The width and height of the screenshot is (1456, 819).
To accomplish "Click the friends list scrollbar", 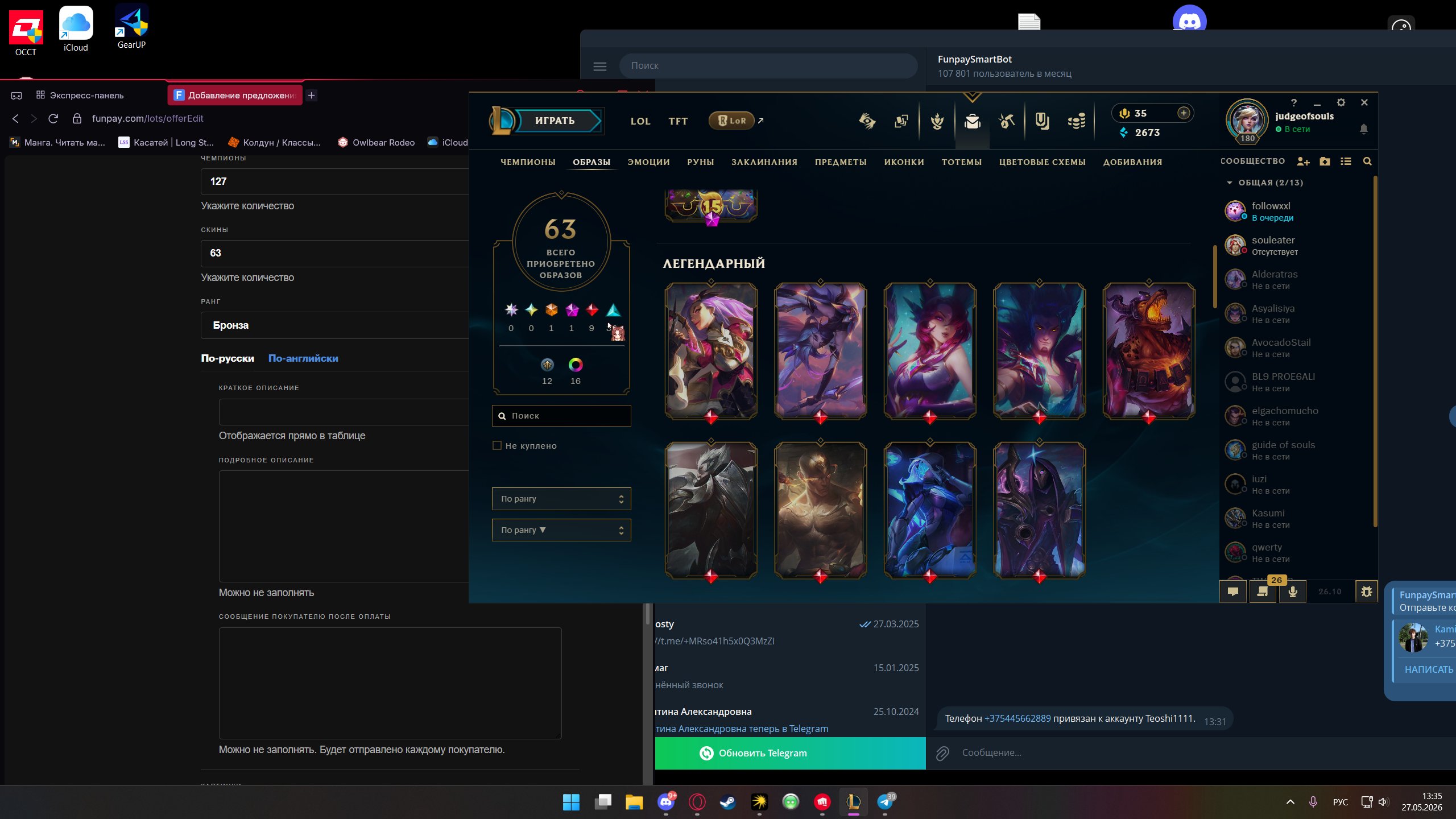I will coord(1375,351).
